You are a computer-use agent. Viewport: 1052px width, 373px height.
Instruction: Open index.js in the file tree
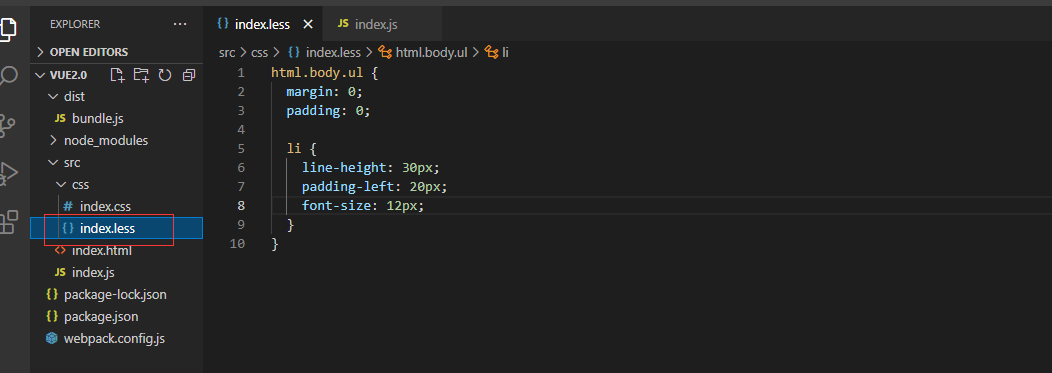pyautogui.click(x=93, y=272)
